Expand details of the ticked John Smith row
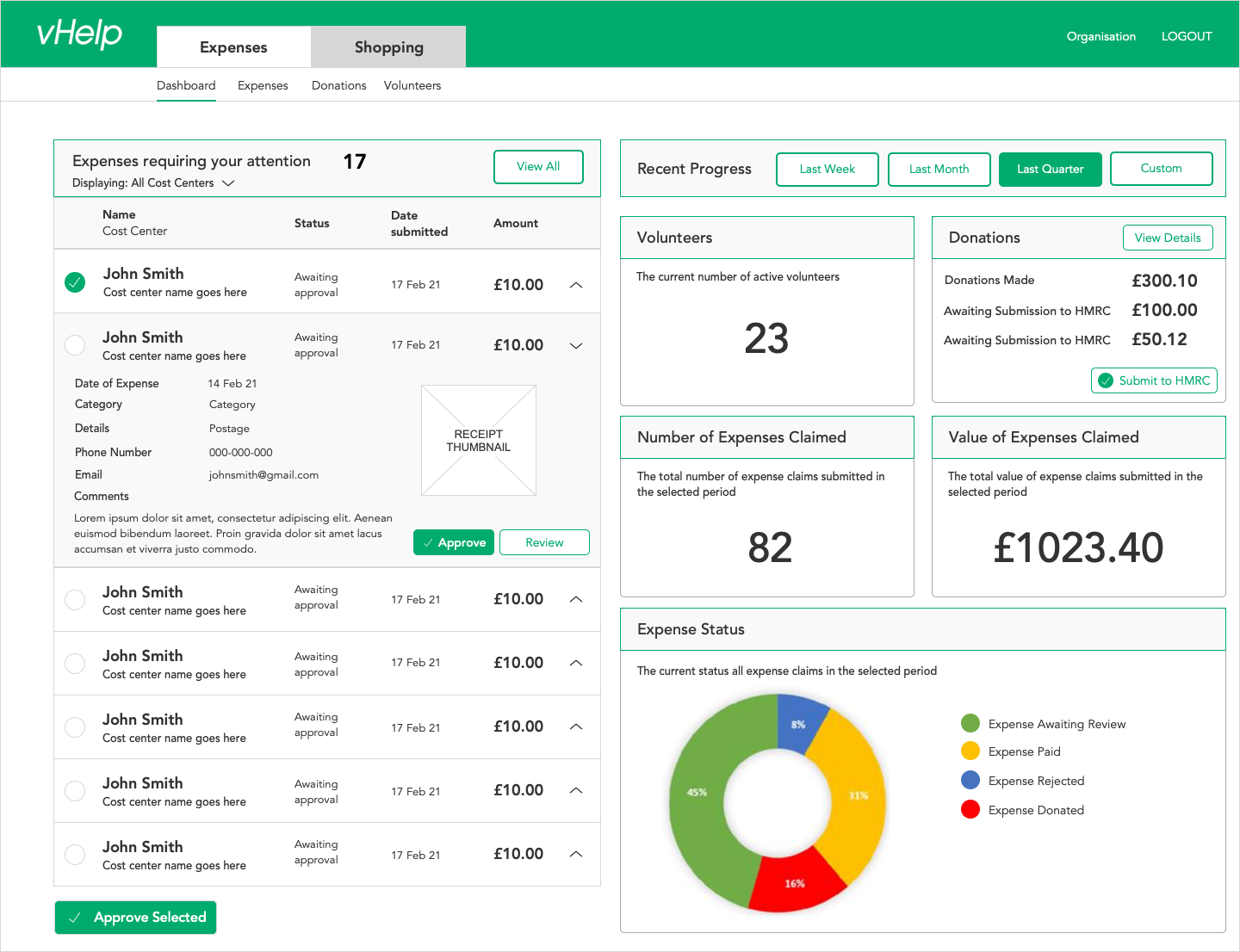Image resolution: width=1240 pixels, height=952 pixels. point(576,285)
